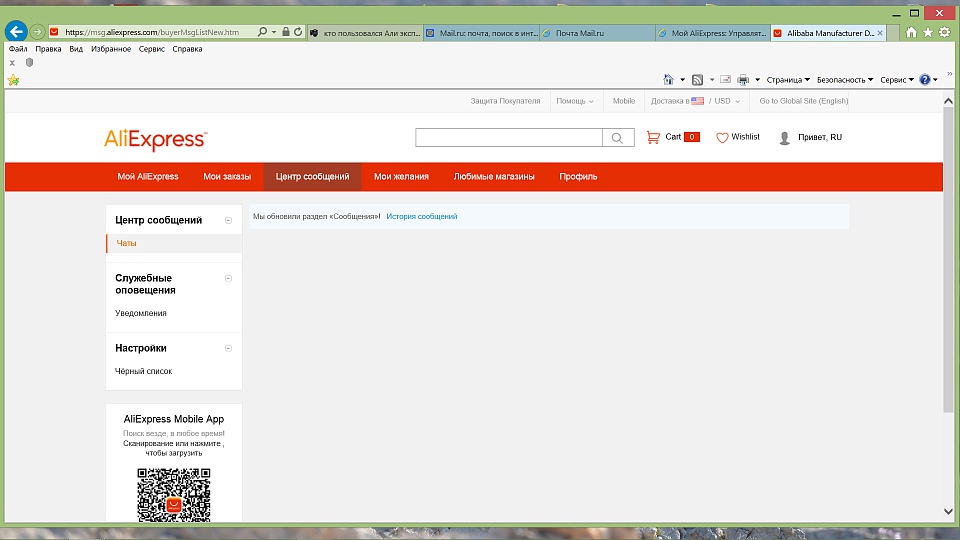
Task: Switch to the Мой AliExpress browser tab
Action: [713, 33]
